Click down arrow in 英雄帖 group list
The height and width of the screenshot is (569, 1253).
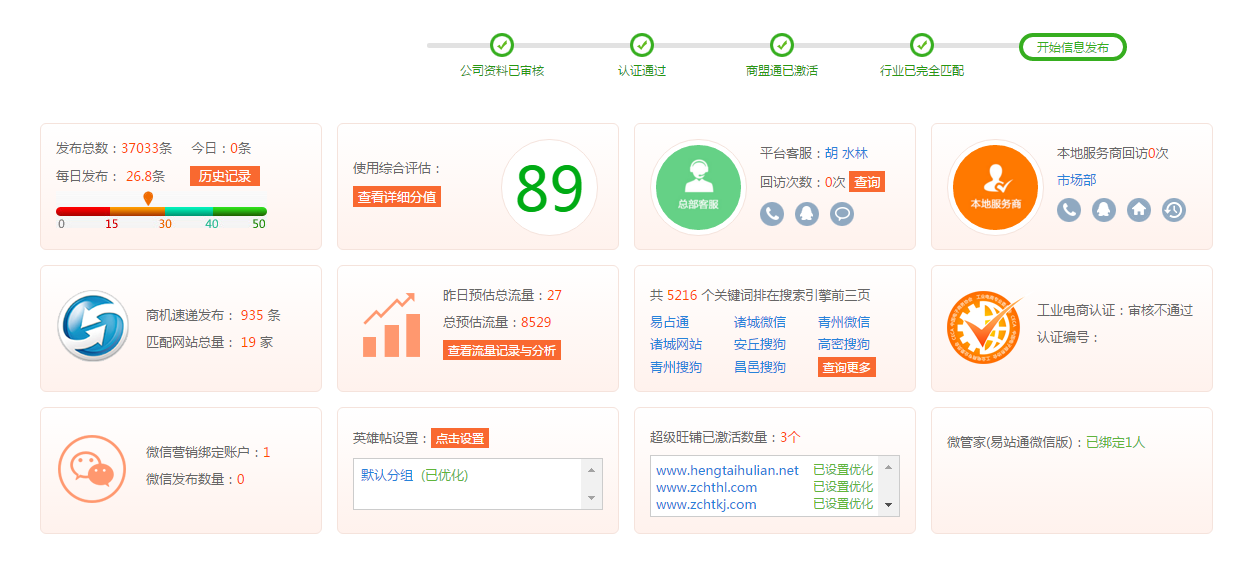(x=592, y=498)
